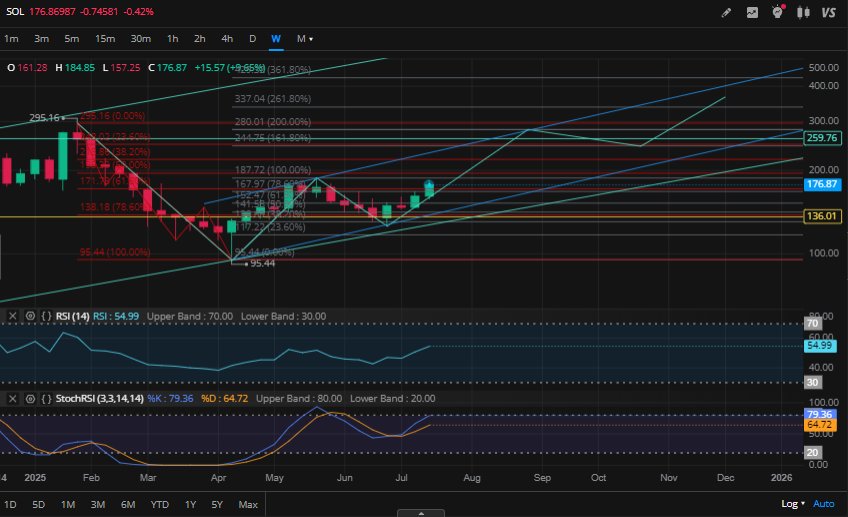Click the StochRSI %K 79.36 value tag
The height and width of the screenshot is (517, 848).
[820, 414]
